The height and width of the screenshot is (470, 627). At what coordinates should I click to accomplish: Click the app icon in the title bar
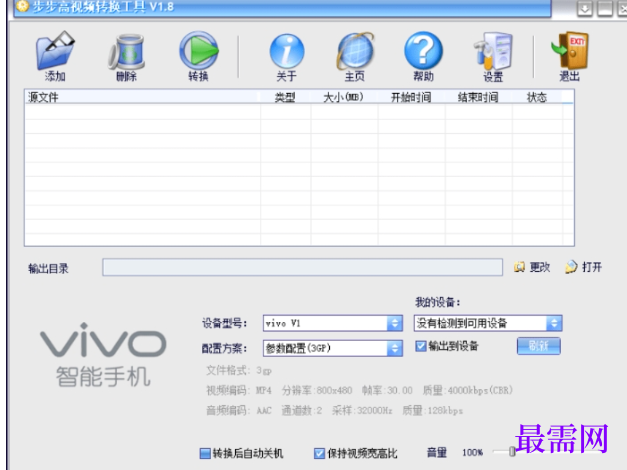[23, 6]
